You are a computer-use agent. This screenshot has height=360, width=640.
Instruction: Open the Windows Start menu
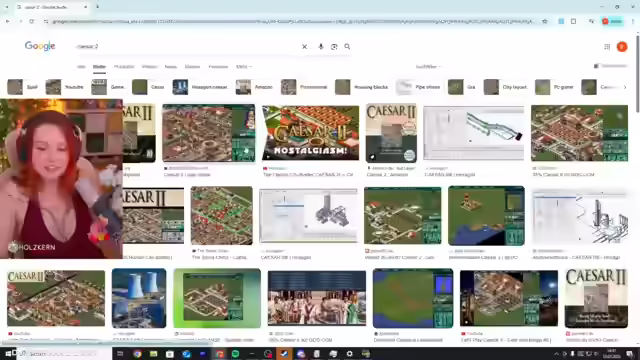coord(8,354)
